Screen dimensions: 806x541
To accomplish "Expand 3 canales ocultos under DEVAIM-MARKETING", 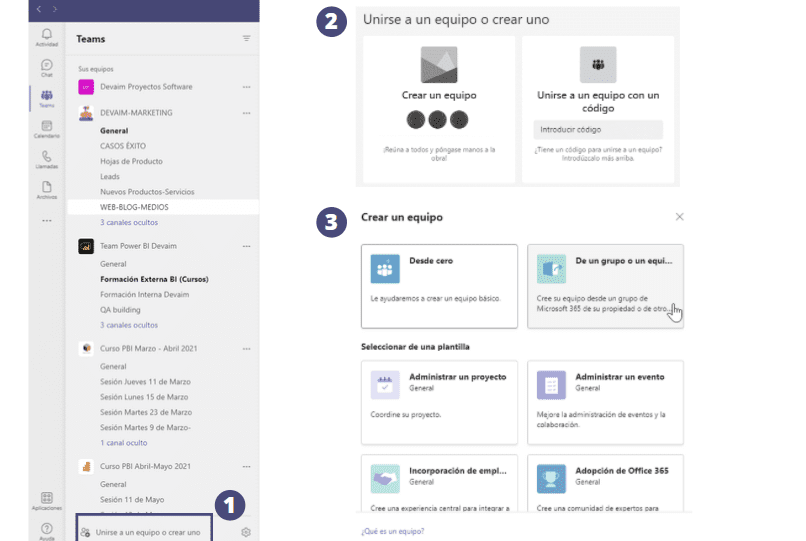I will click(129, 223).
